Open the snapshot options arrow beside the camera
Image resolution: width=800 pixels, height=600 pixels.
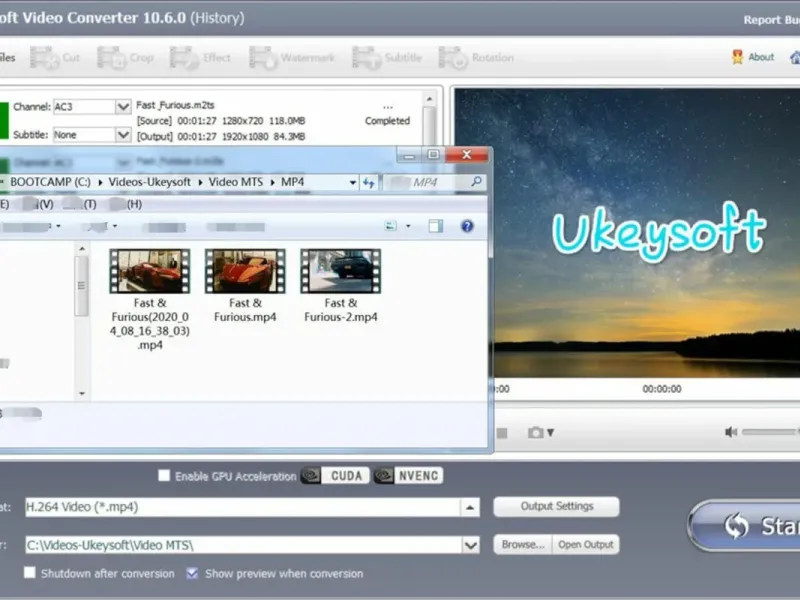551,433
